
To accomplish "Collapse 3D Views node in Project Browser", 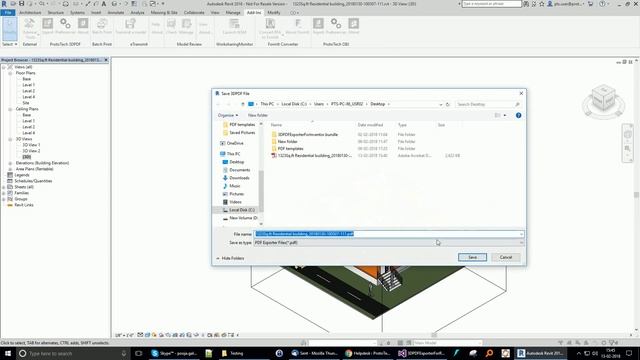I will click(10, 139).
